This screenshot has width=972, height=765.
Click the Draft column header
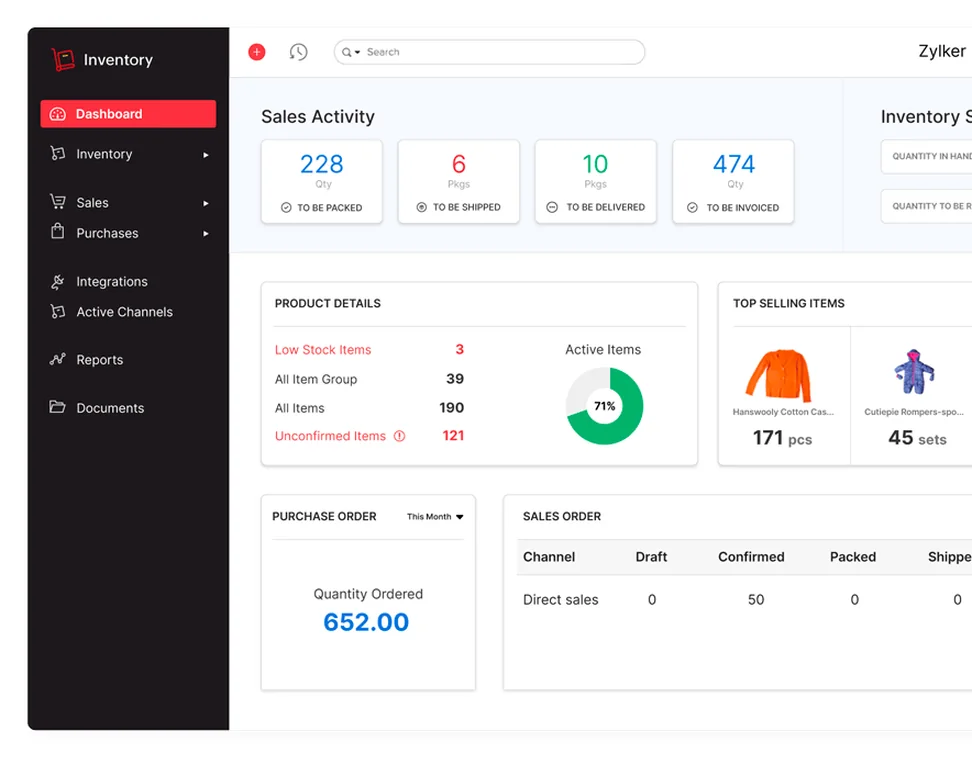(x=651, y=557)
